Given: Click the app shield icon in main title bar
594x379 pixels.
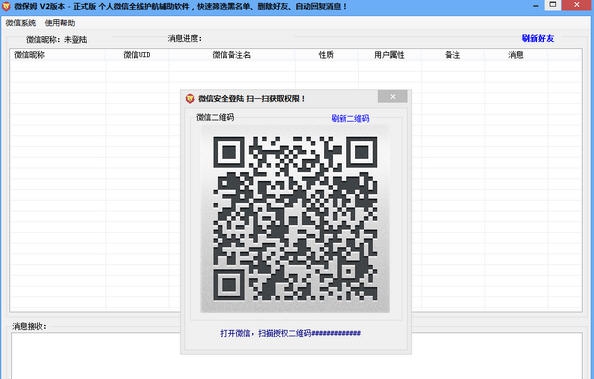Looking at the screenshot, I should pyautogui.click(x=6, y=6).
